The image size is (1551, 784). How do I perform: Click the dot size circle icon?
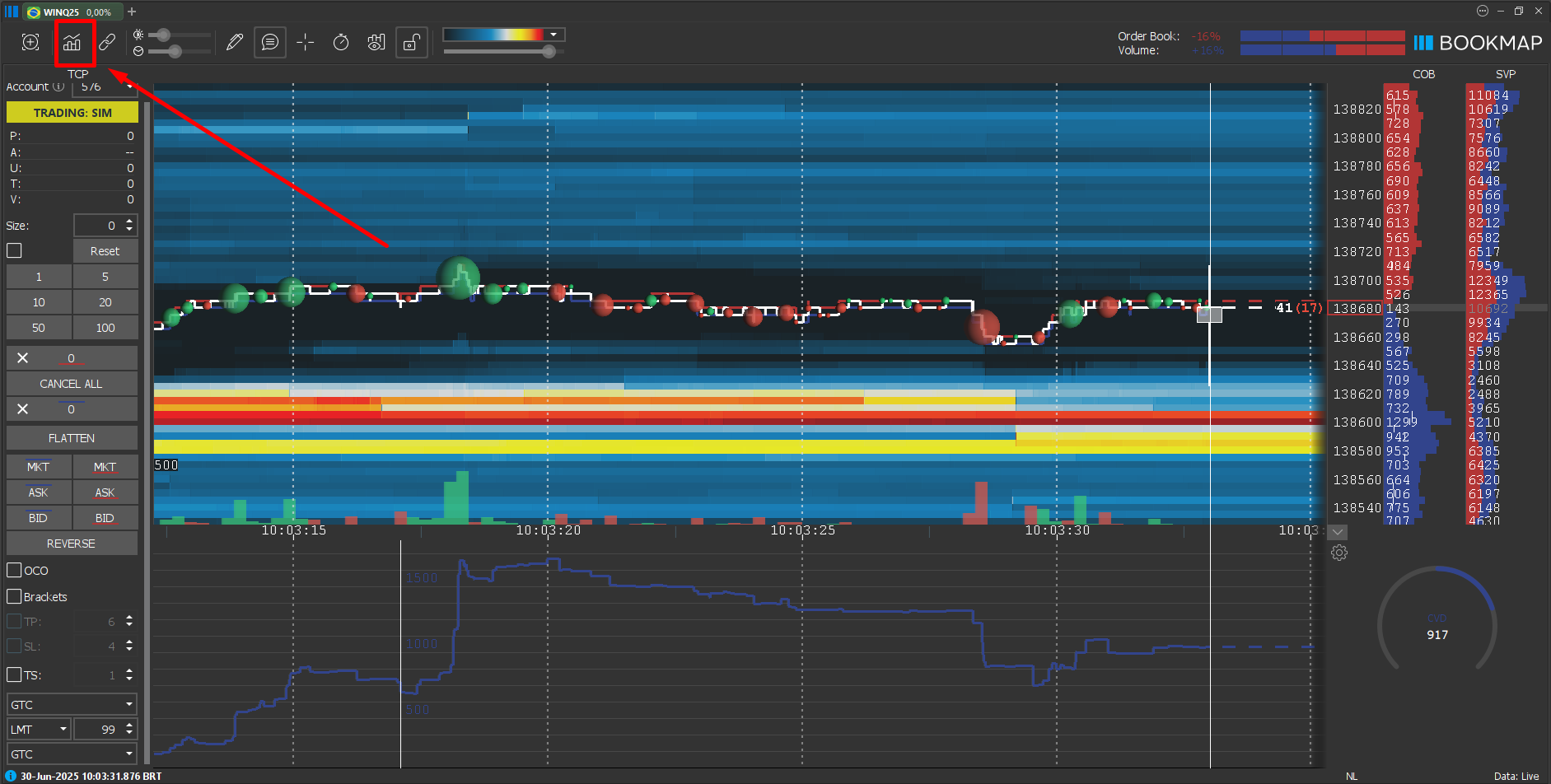(138, 51)
